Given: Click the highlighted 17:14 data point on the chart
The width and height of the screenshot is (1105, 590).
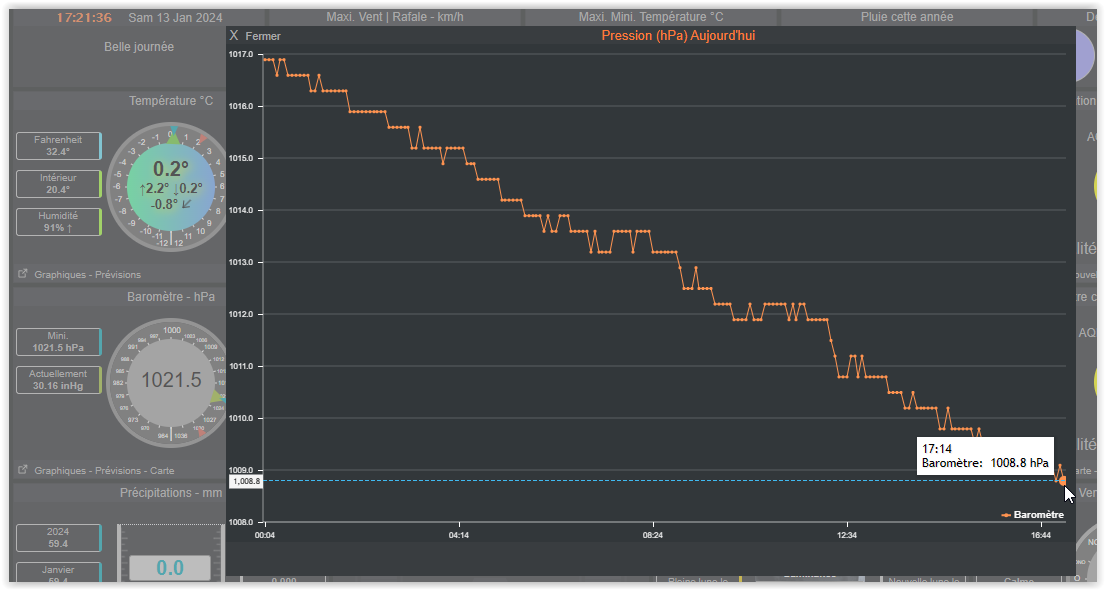Looking at the screenshot, I should tap(1063, 481).
